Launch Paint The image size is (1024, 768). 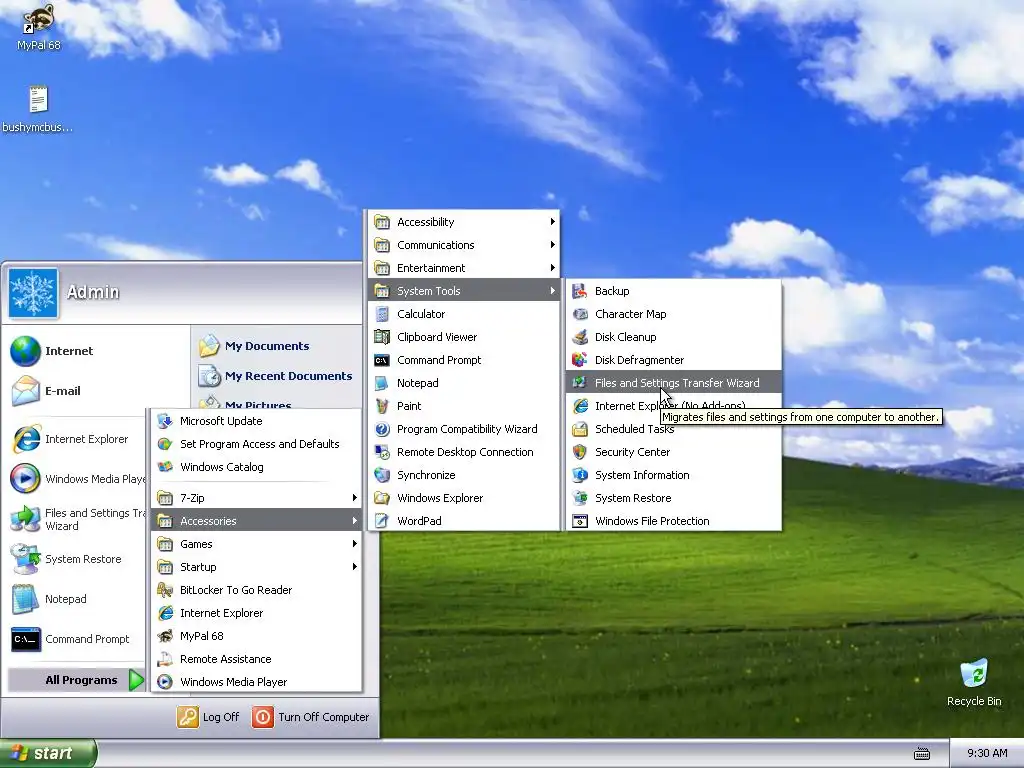[464, 406]
